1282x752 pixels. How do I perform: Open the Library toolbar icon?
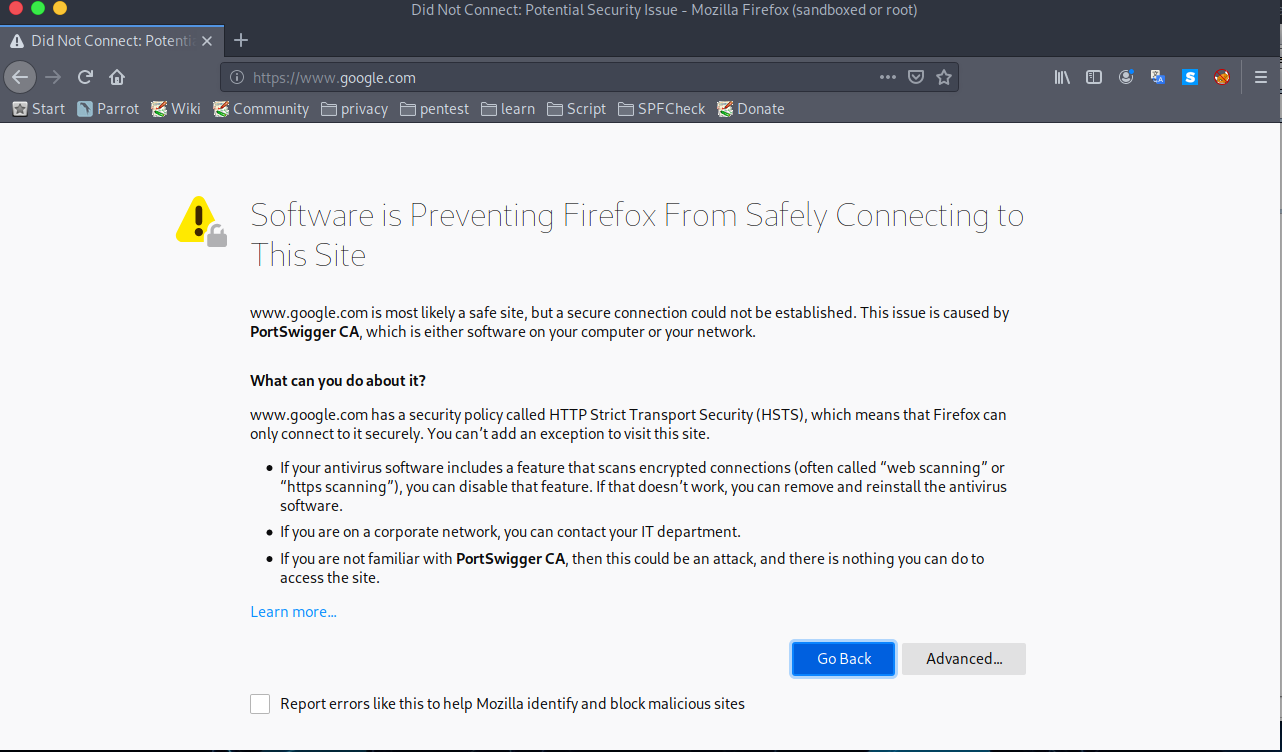pyautogui.click(x=1062, y=77)
